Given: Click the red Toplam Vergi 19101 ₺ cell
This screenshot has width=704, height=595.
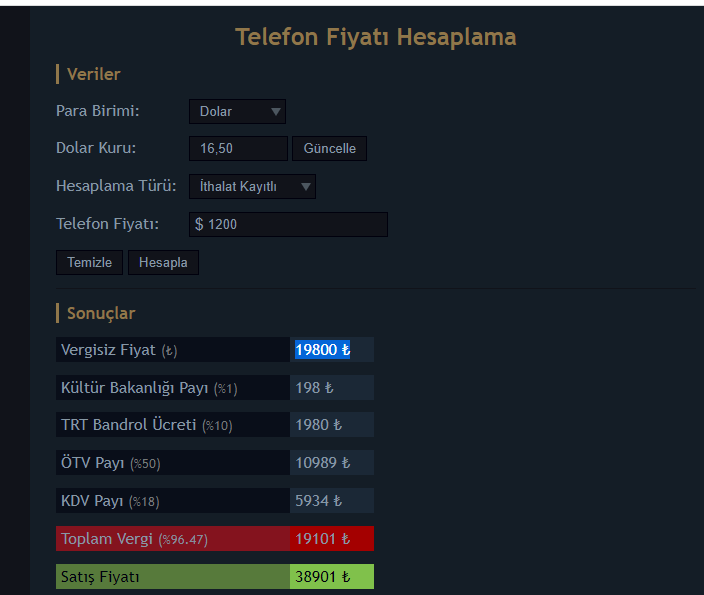Looking at the screenshot, I should 332,538.
